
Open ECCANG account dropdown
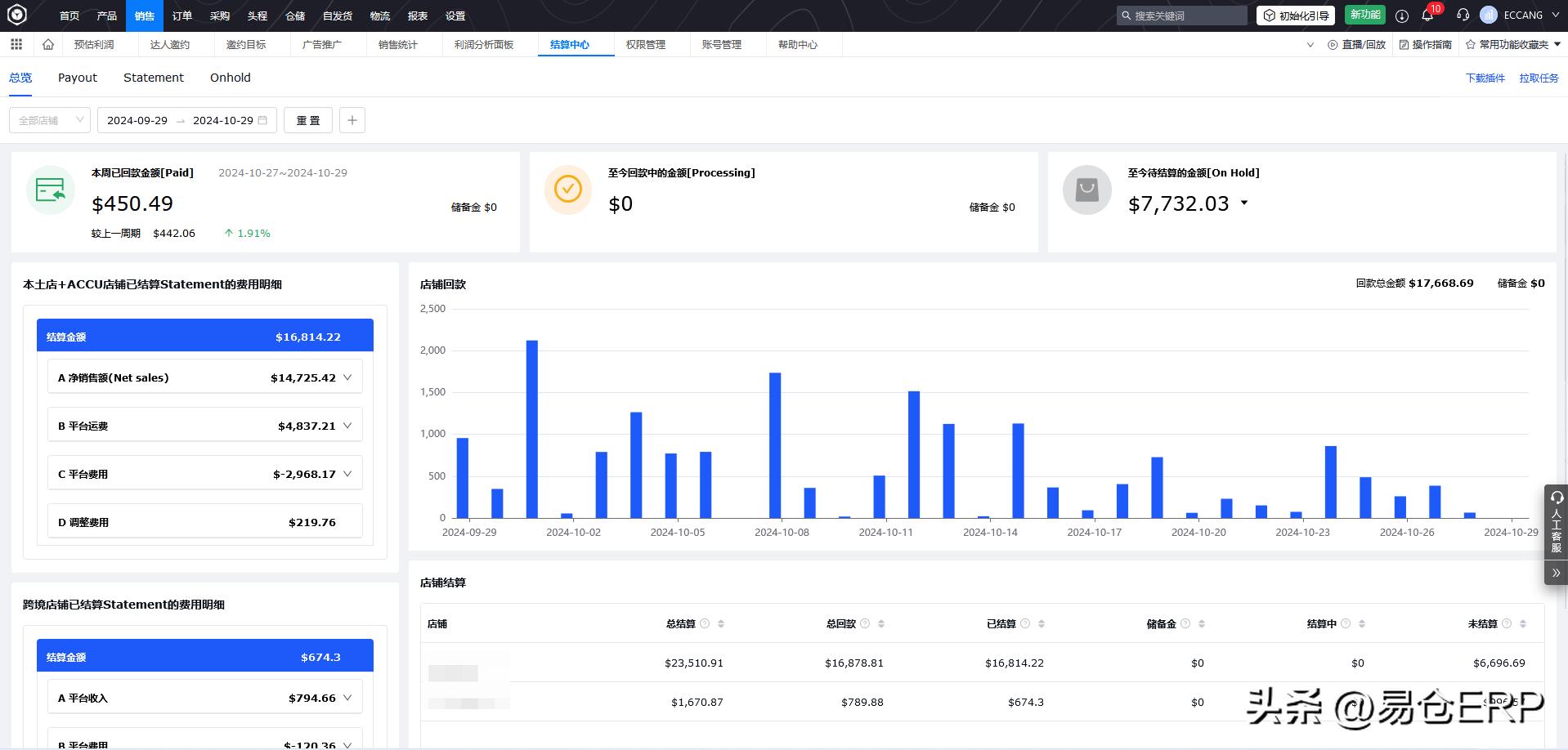tap(1530, 15)
